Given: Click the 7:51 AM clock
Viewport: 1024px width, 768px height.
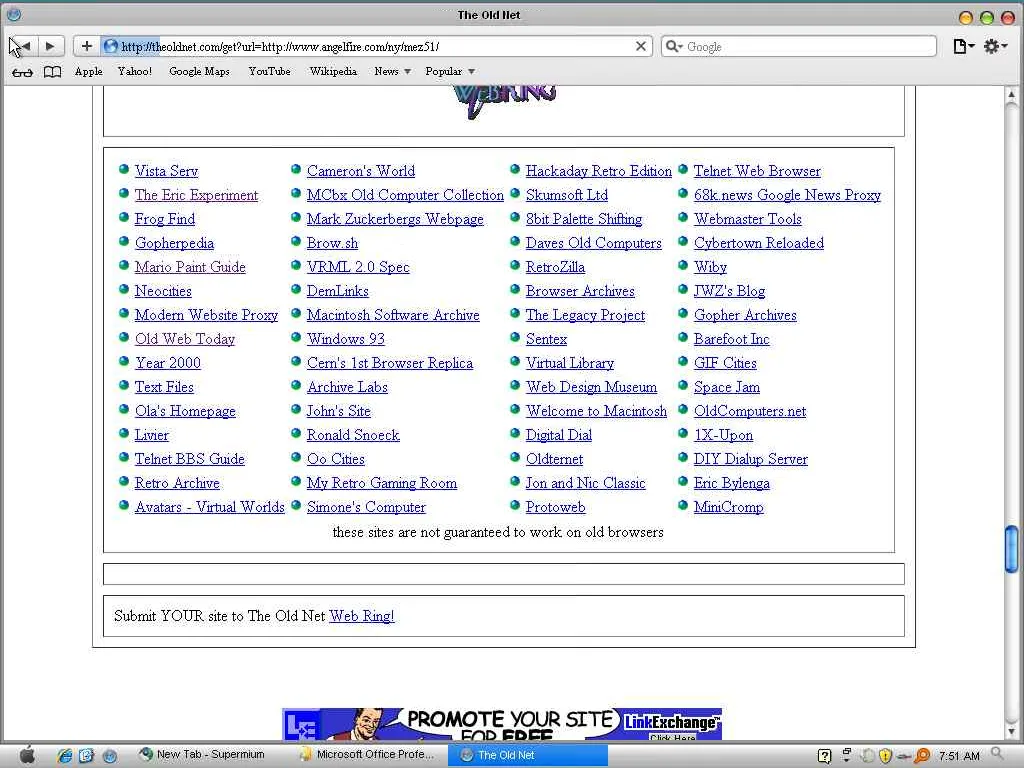Looking at the screenshot, I should click(x=959, y=756).
